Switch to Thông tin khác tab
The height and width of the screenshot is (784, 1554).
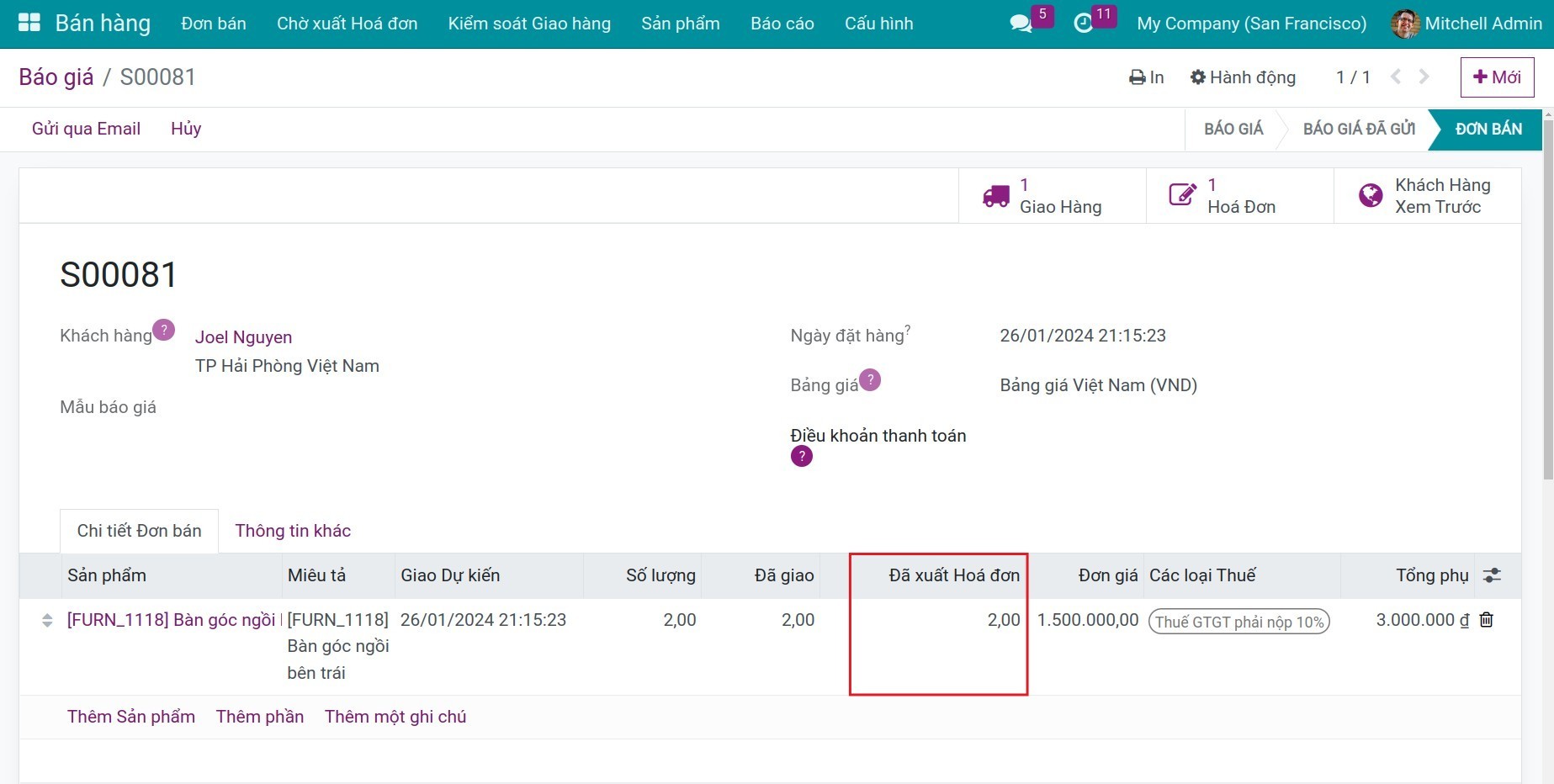point(293,531)
